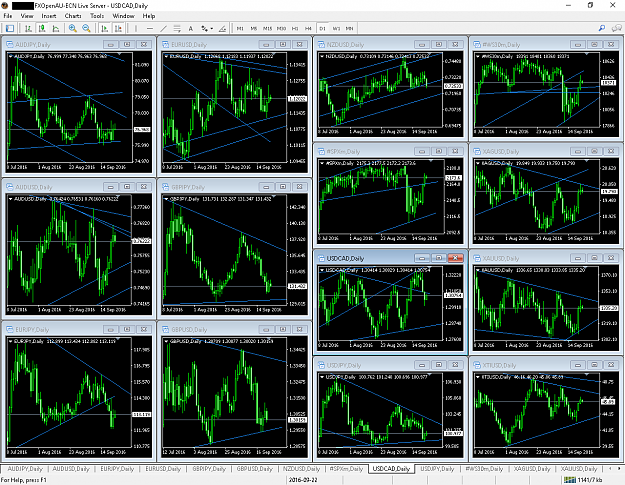
Task: Toggle chart auto scroll
Action: pyautogui.click(x=105, y=28)
